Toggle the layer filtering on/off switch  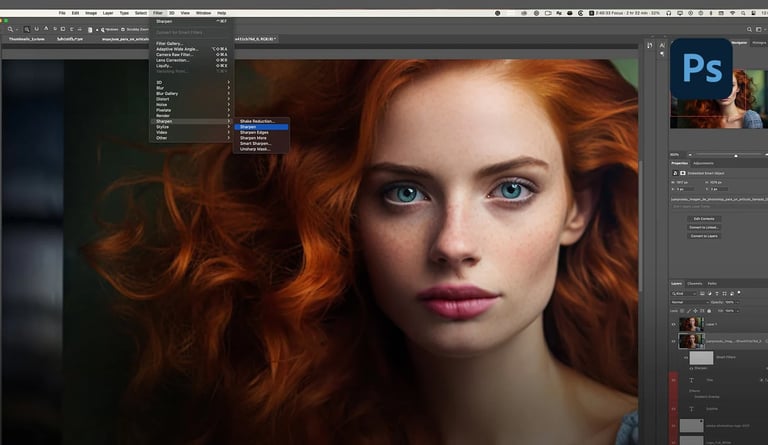coord(739,293)
